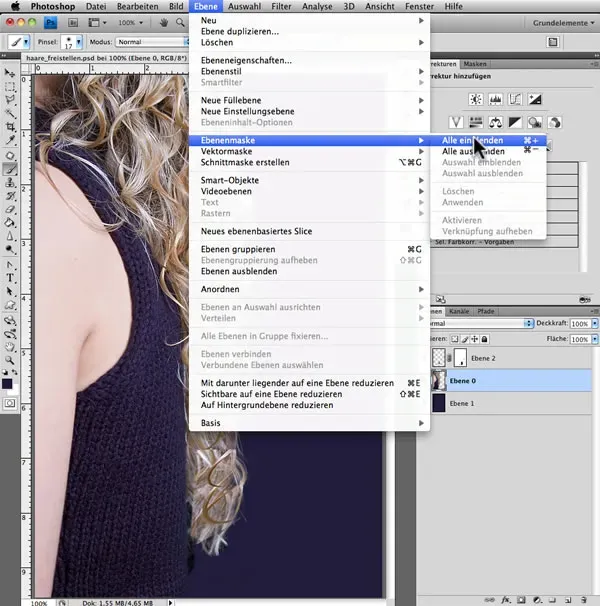
Task: Select the Zoom magnifier tool in toolbox
Action: [9, 358]
